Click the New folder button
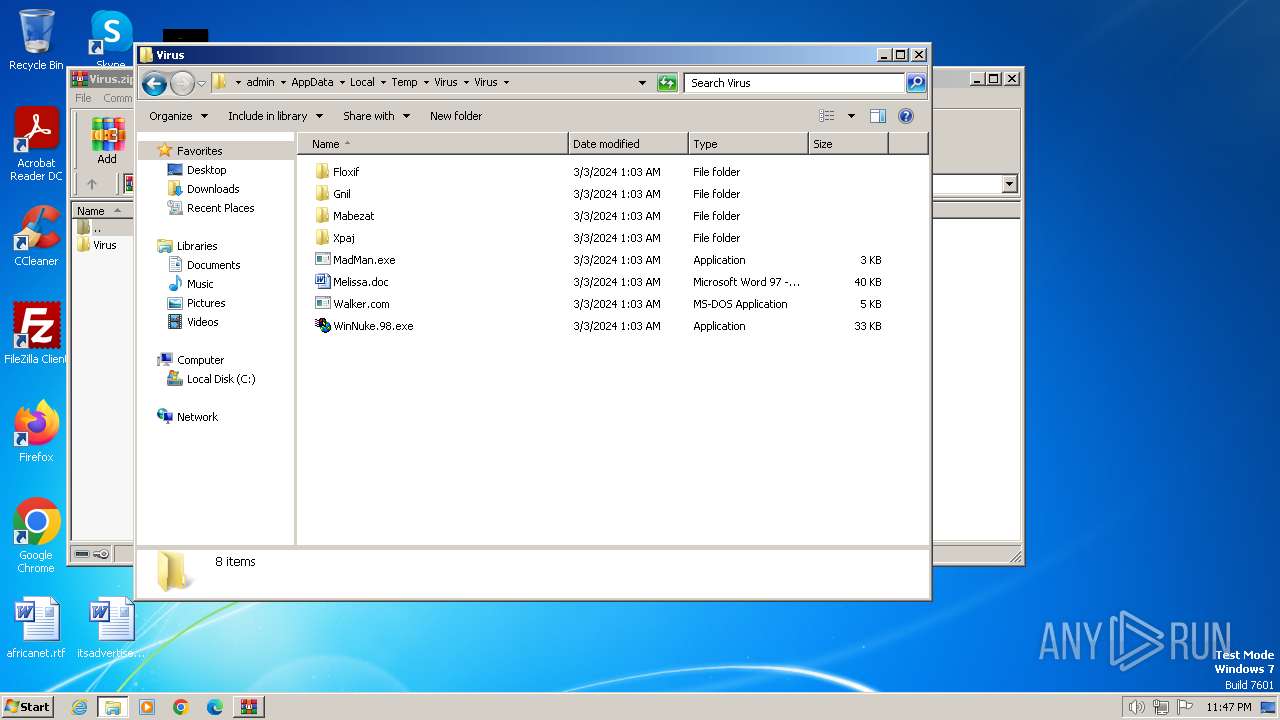Viewport: 1280px width, 720px height. pyautogui.click(x=456, y=116)
